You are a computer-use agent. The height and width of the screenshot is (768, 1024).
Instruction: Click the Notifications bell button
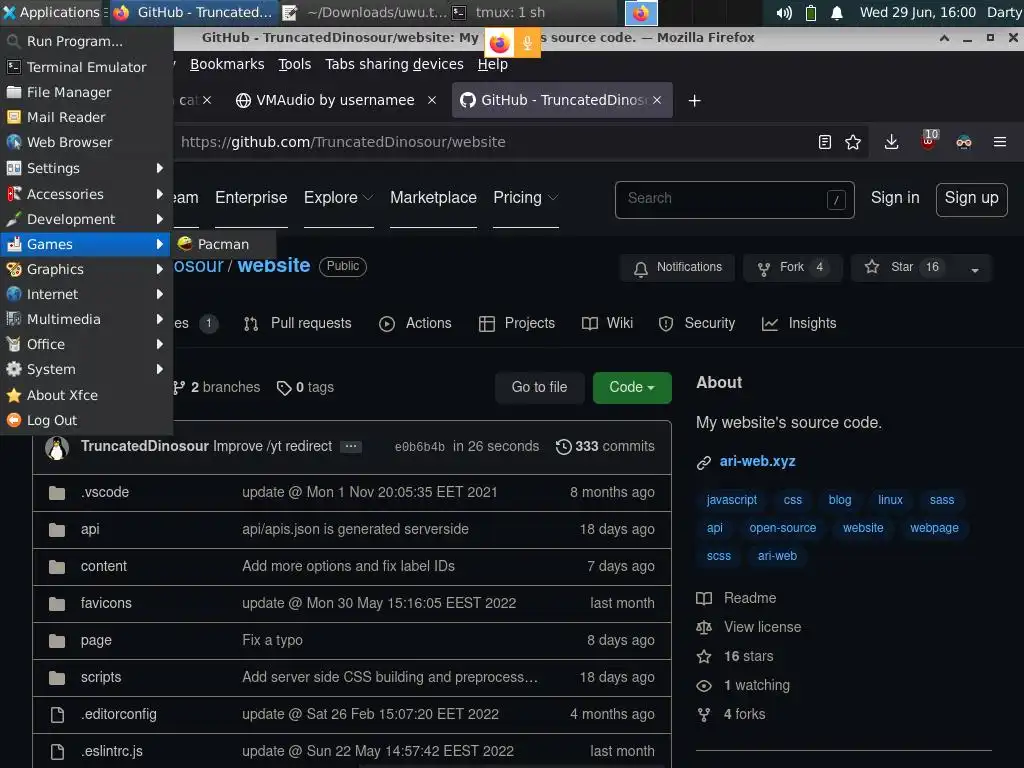click(678, 268)
